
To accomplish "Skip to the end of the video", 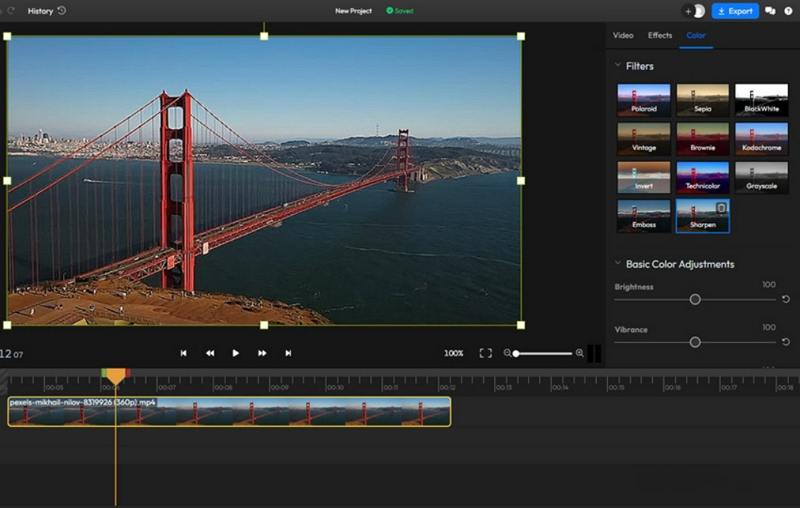I will click(288, 353).
